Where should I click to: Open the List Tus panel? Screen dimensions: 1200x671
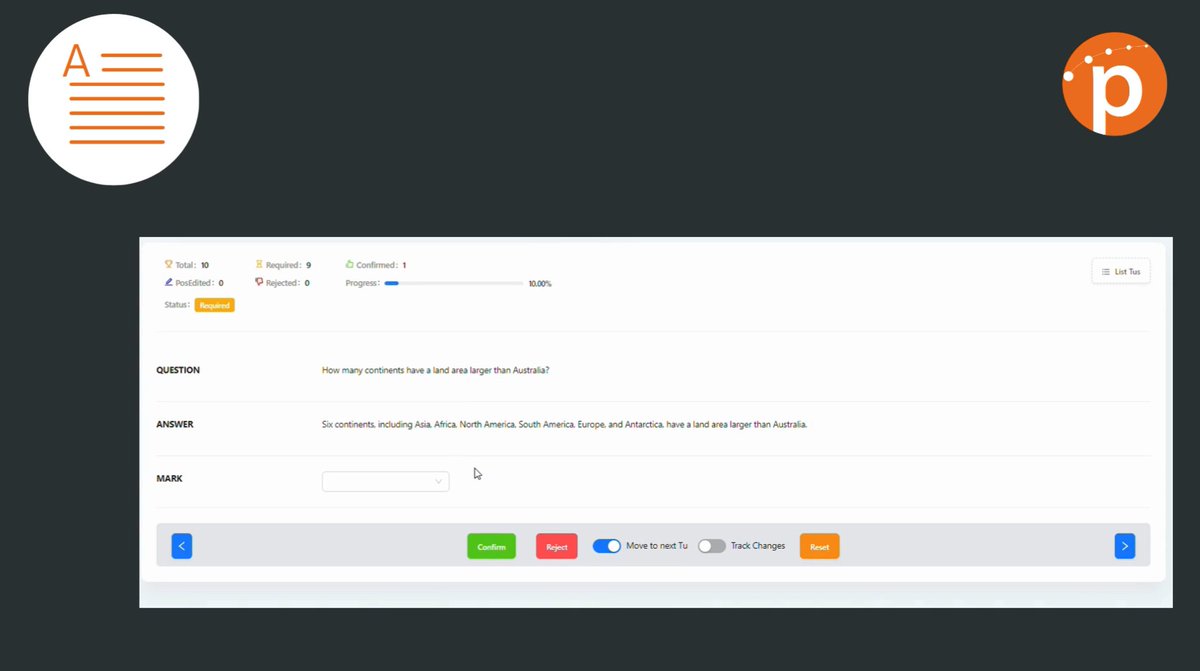coord(1121,272)
